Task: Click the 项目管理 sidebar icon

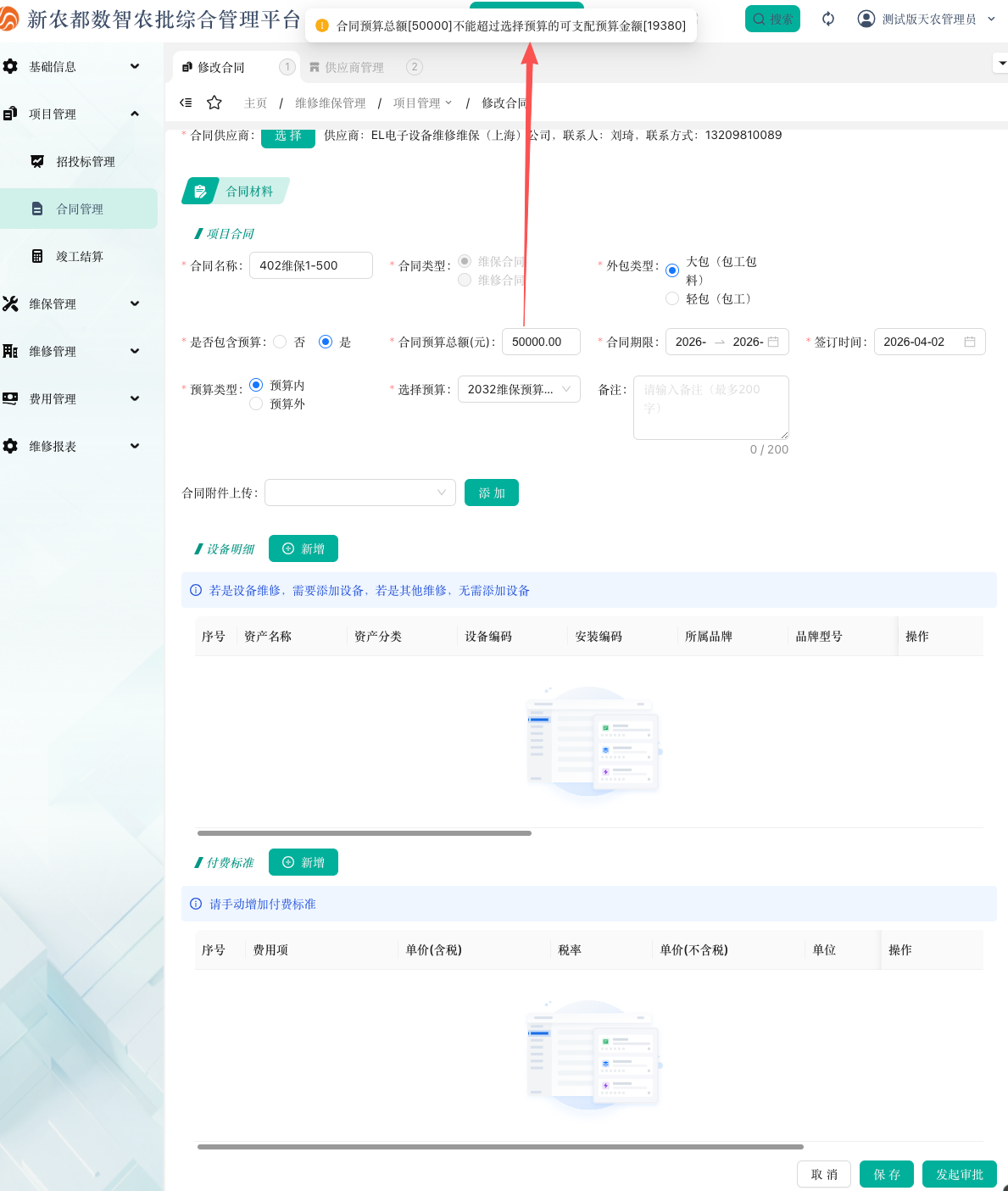Action: (10, 114)
